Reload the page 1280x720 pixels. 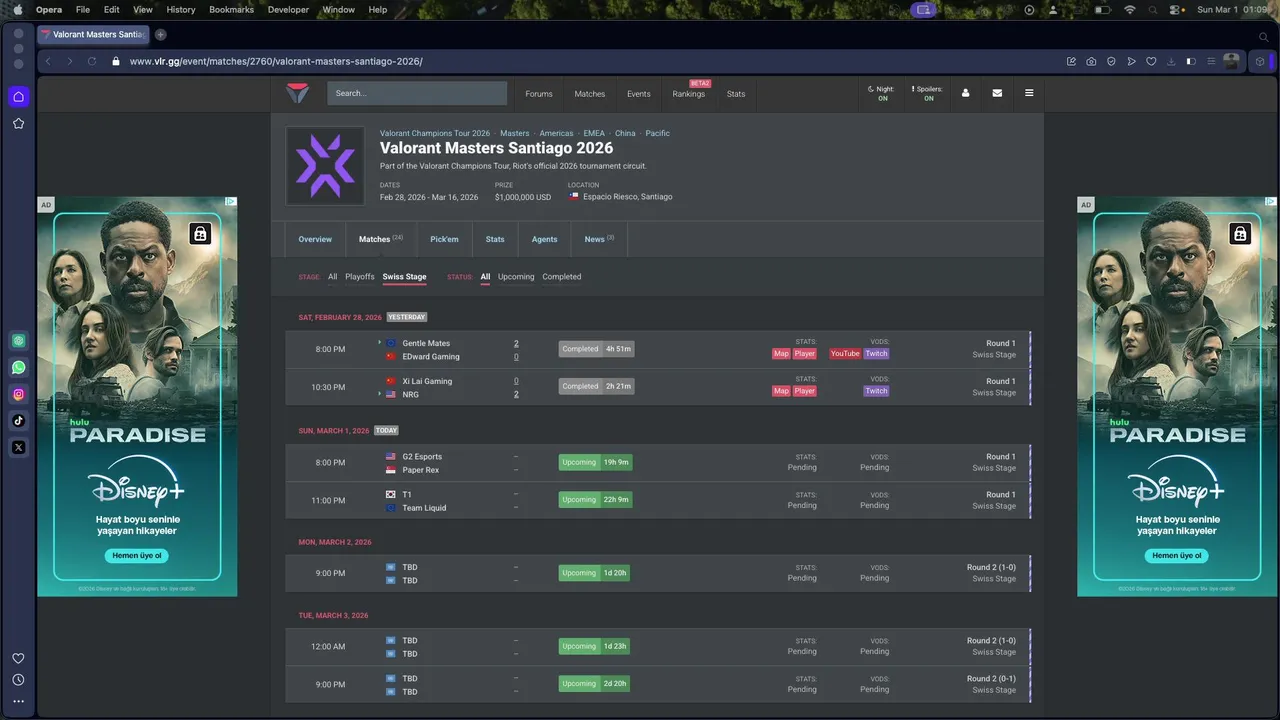[92, 61]
